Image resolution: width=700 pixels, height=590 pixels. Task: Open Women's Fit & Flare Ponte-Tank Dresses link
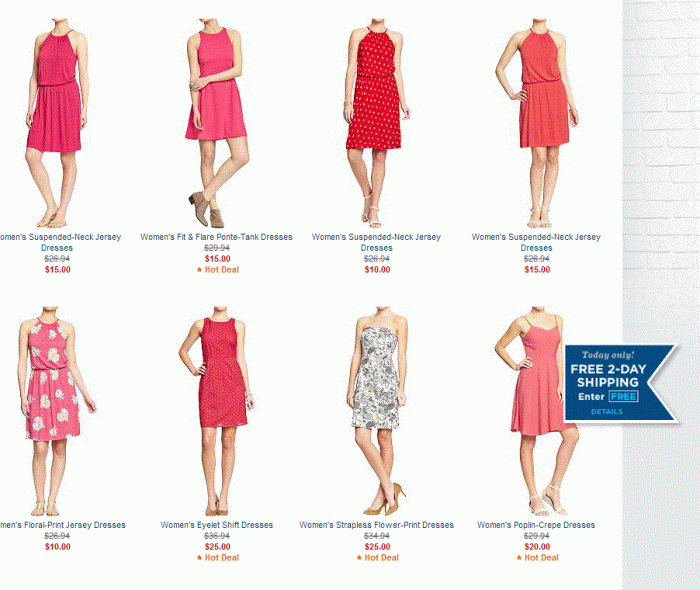coord(217,237)
